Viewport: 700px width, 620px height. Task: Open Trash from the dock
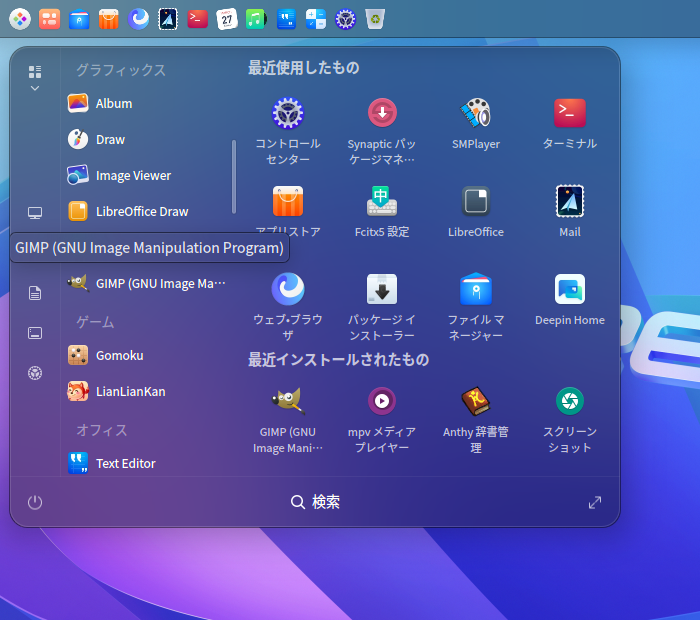coord(375,19)
